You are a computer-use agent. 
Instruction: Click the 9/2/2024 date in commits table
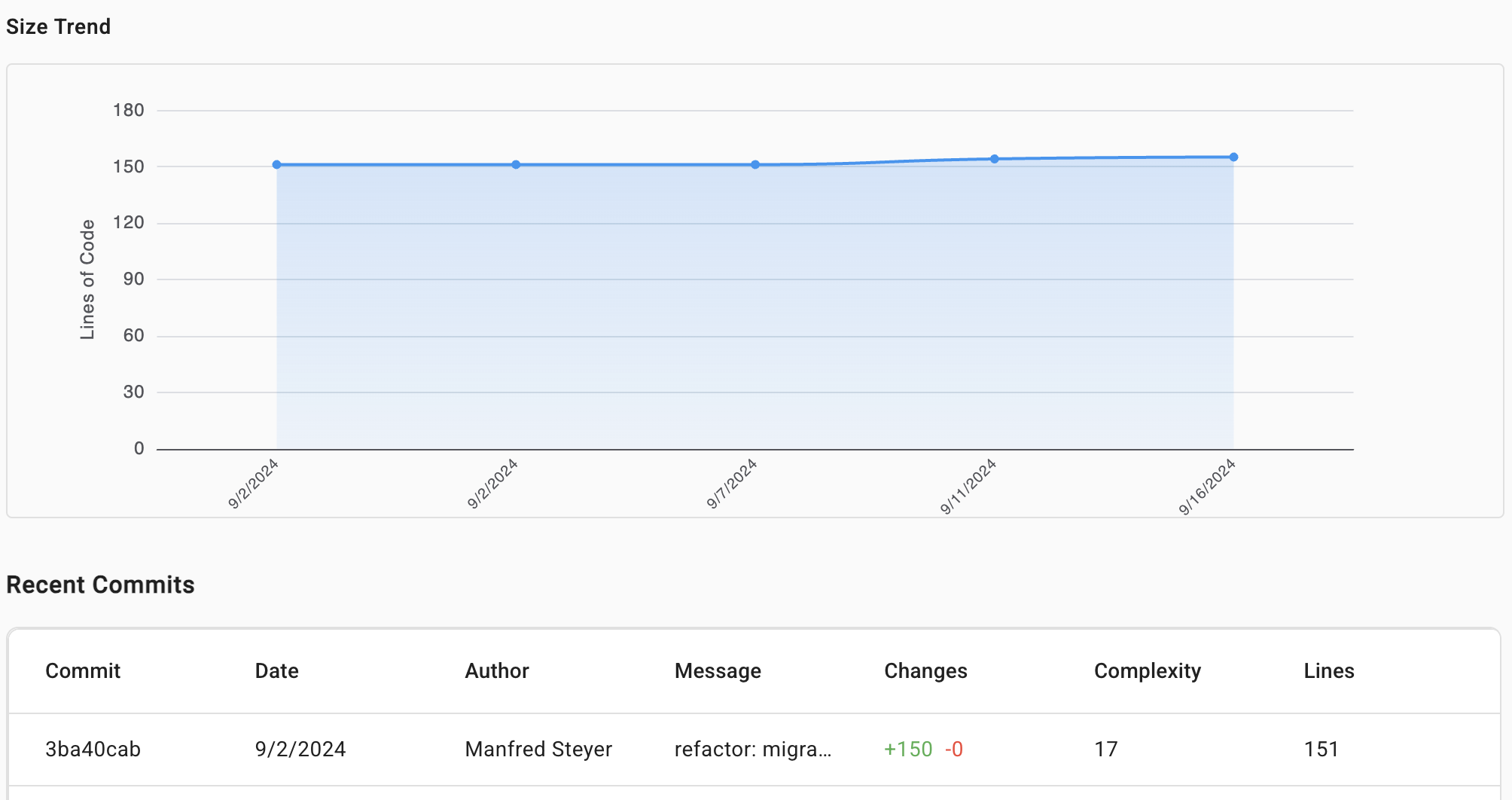[300, 749]
